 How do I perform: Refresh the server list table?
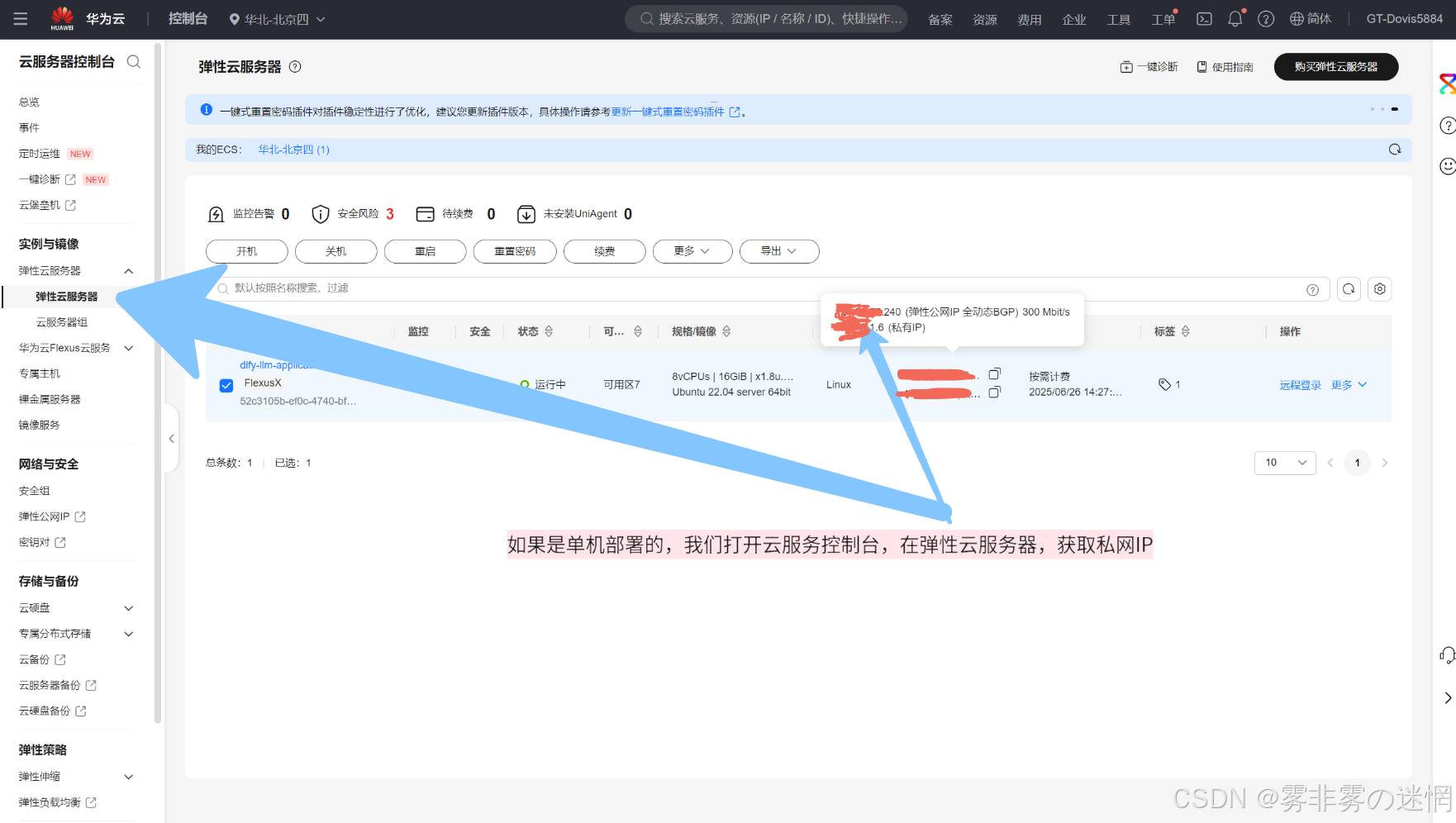pyautogui.click(x=1349, y=289)
